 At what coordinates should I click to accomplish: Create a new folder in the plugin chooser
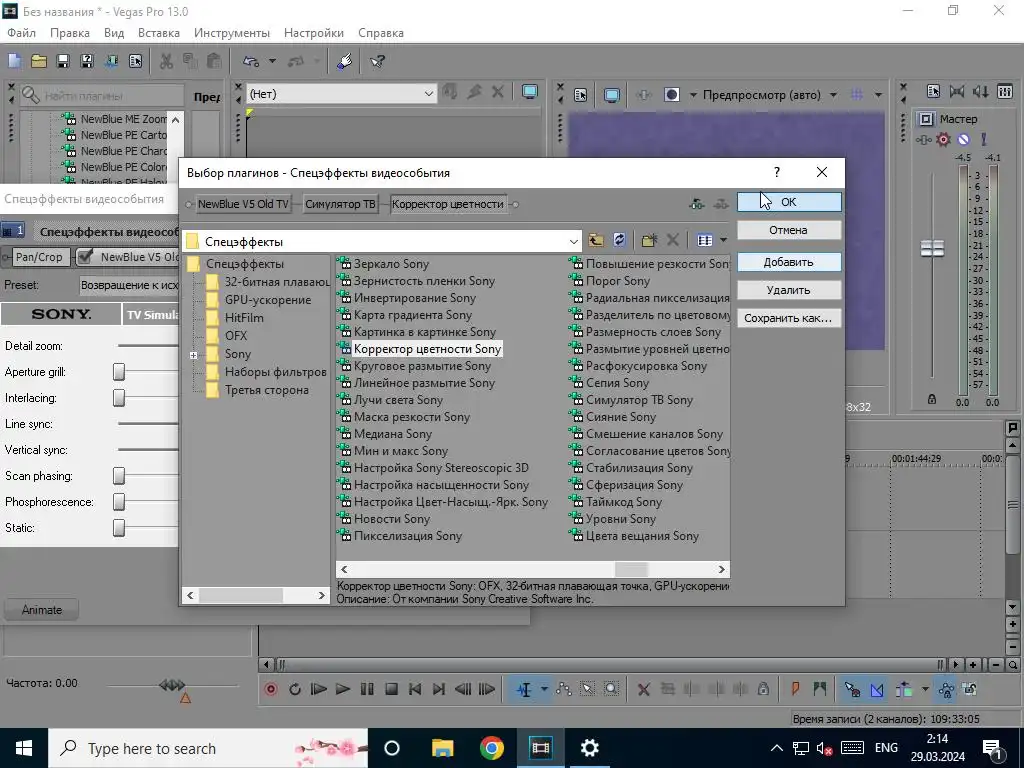coord(649,240)
